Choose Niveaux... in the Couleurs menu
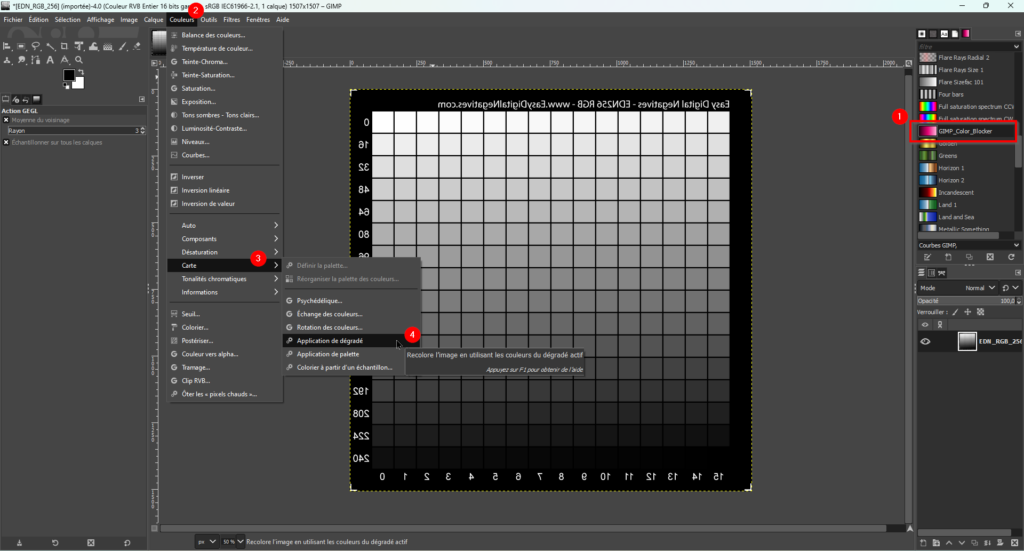Viewport: 1024px width, 551px height. click(x=225, y=142)
